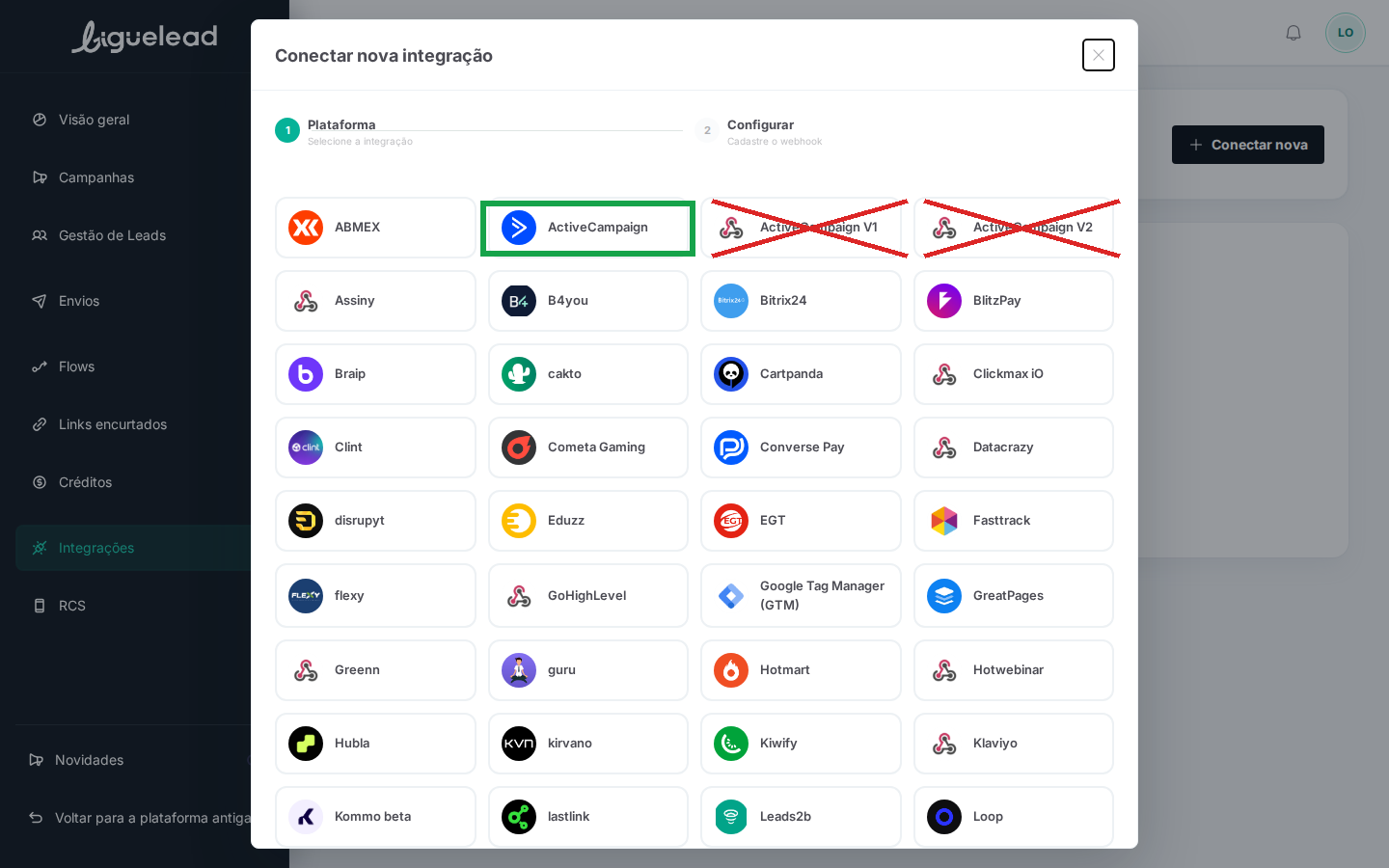This screenshot has height=868, width=1389.
Task: Open Campanhas in the sidebar
Action: (133, 177)
